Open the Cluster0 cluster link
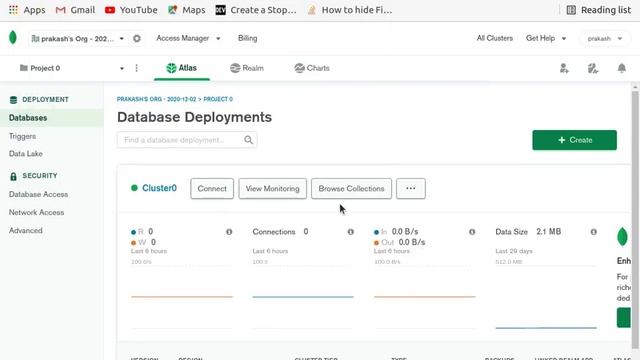640x360 pixels. pyautogui.click(x=159, y=188)
